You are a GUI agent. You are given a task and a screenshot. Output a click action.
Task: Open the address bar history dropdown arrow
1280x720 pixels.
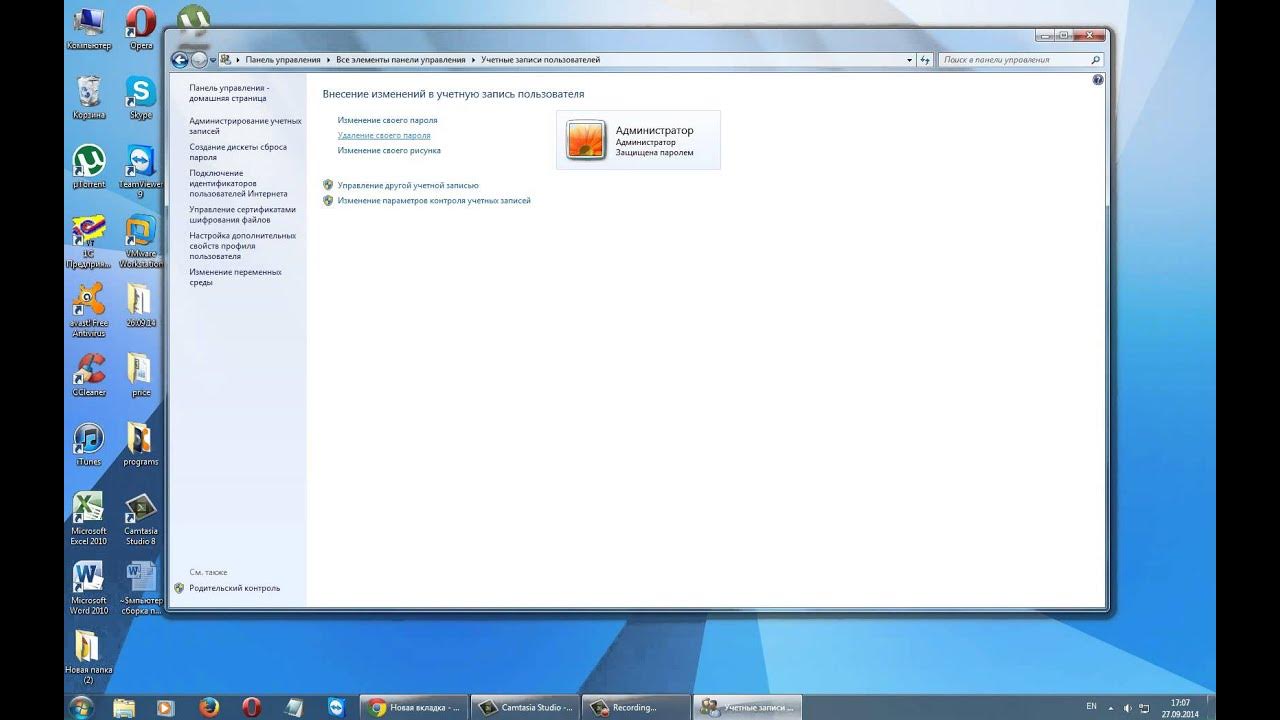pos(909,60)
